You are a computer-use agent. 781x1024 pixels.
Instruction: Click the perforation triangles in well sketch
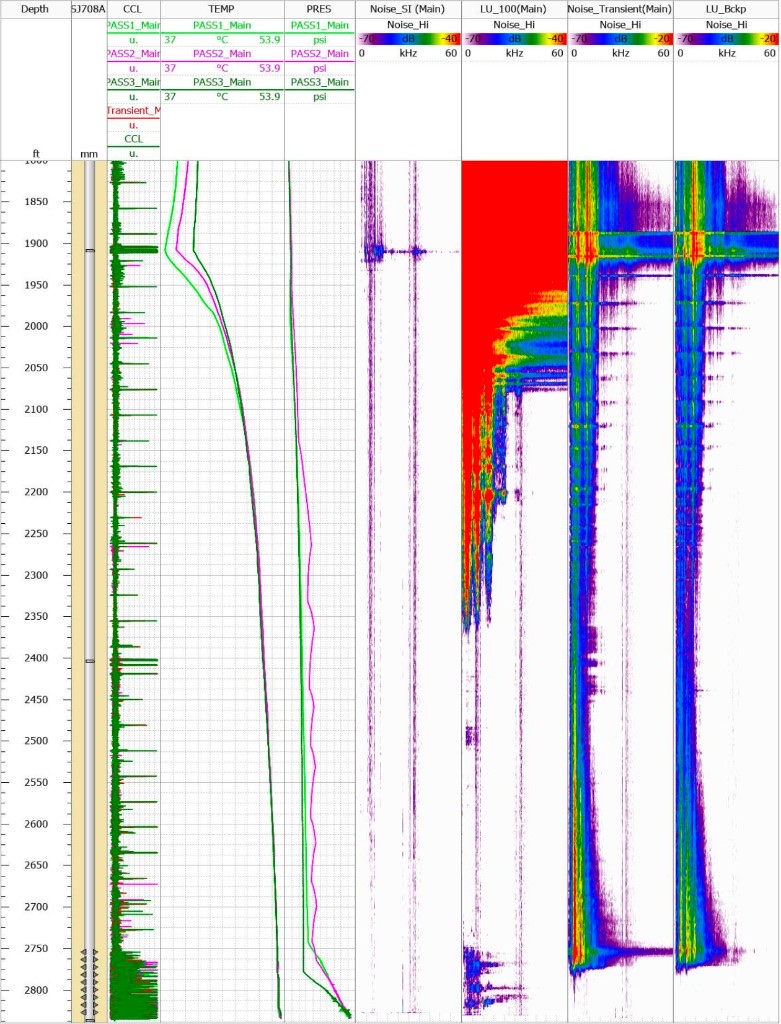[89, 983]
